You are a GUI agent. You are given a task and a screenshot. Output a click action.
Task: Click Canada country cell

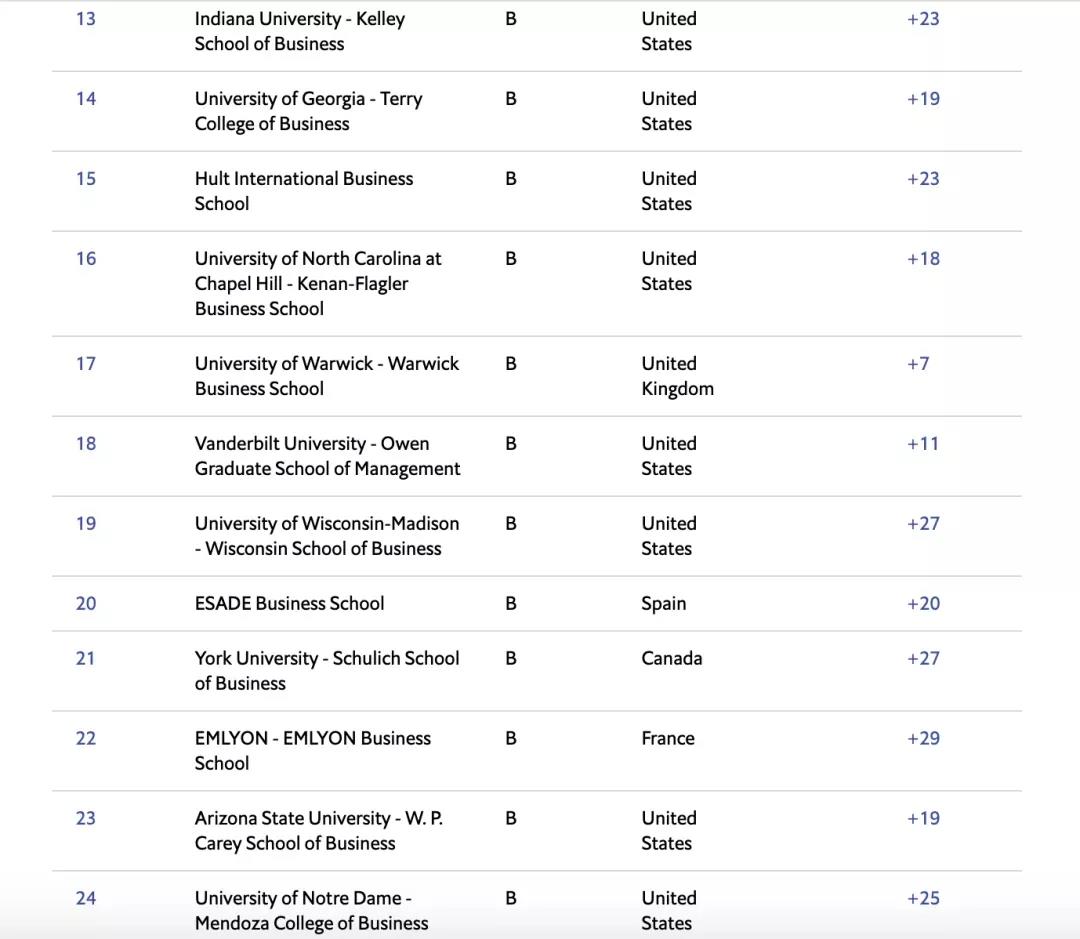(x=671, y=658)
